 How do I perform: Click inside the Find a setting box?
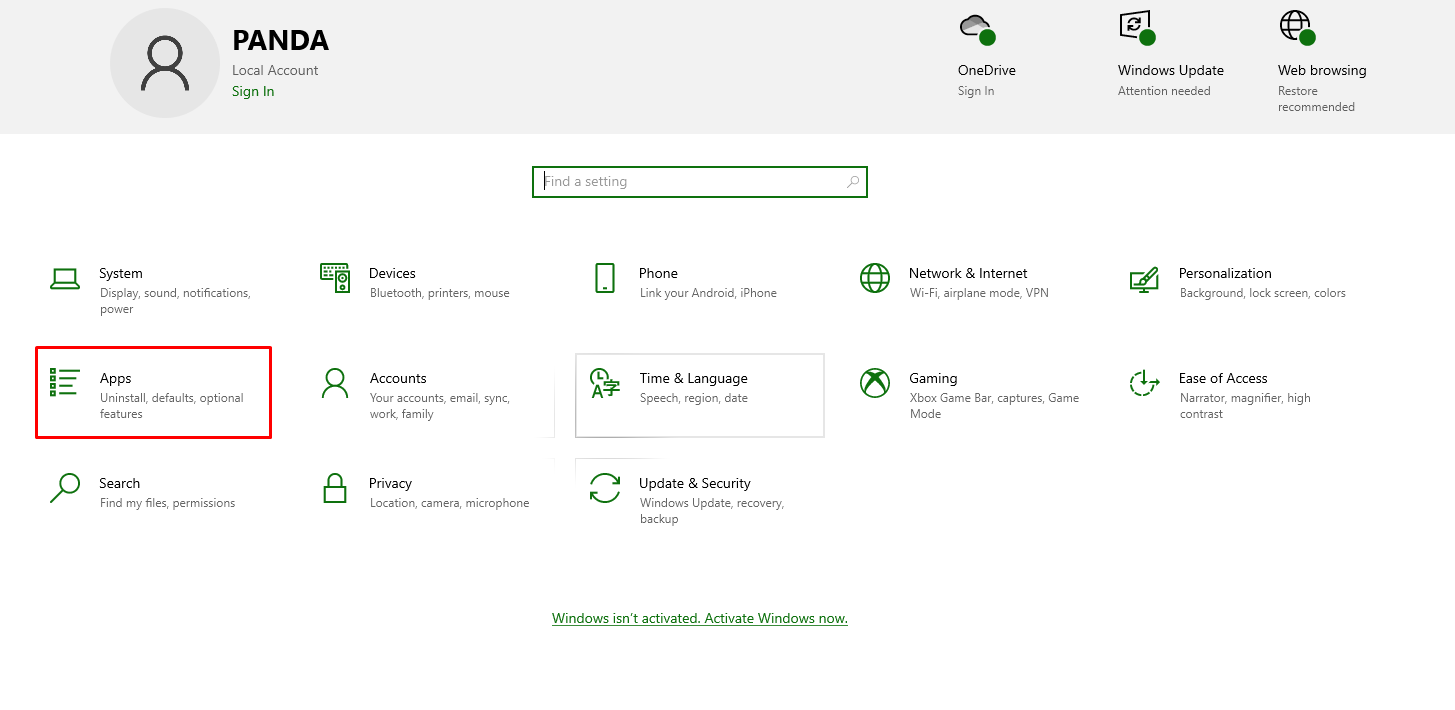pos(690,182)
